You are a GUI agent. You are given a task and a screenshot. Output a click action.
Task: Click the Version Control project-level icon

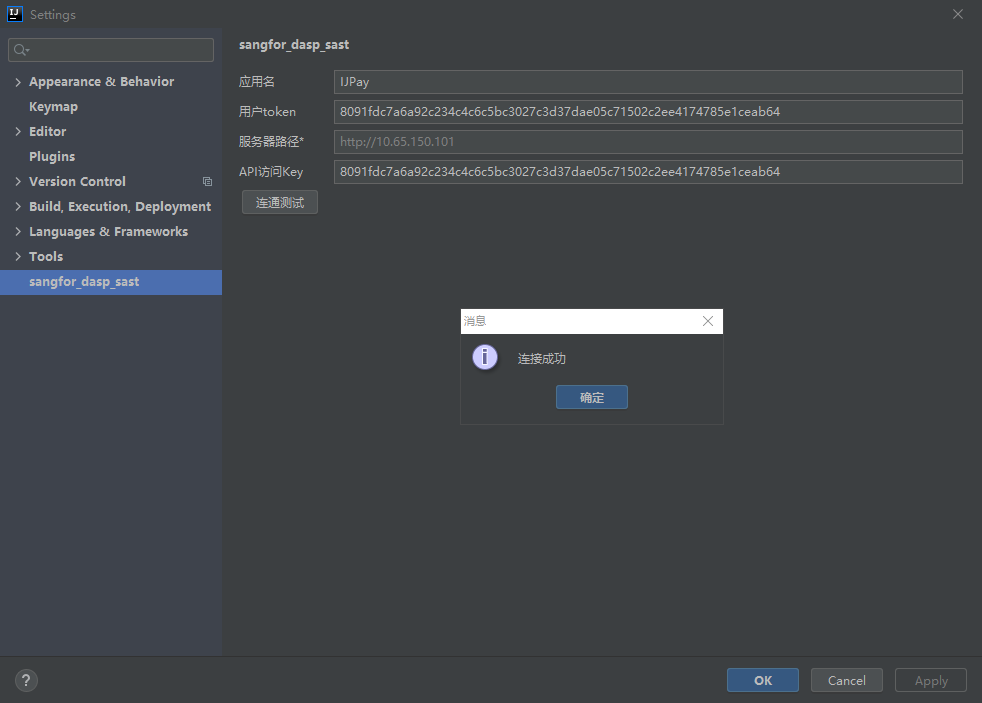(207, 182)
